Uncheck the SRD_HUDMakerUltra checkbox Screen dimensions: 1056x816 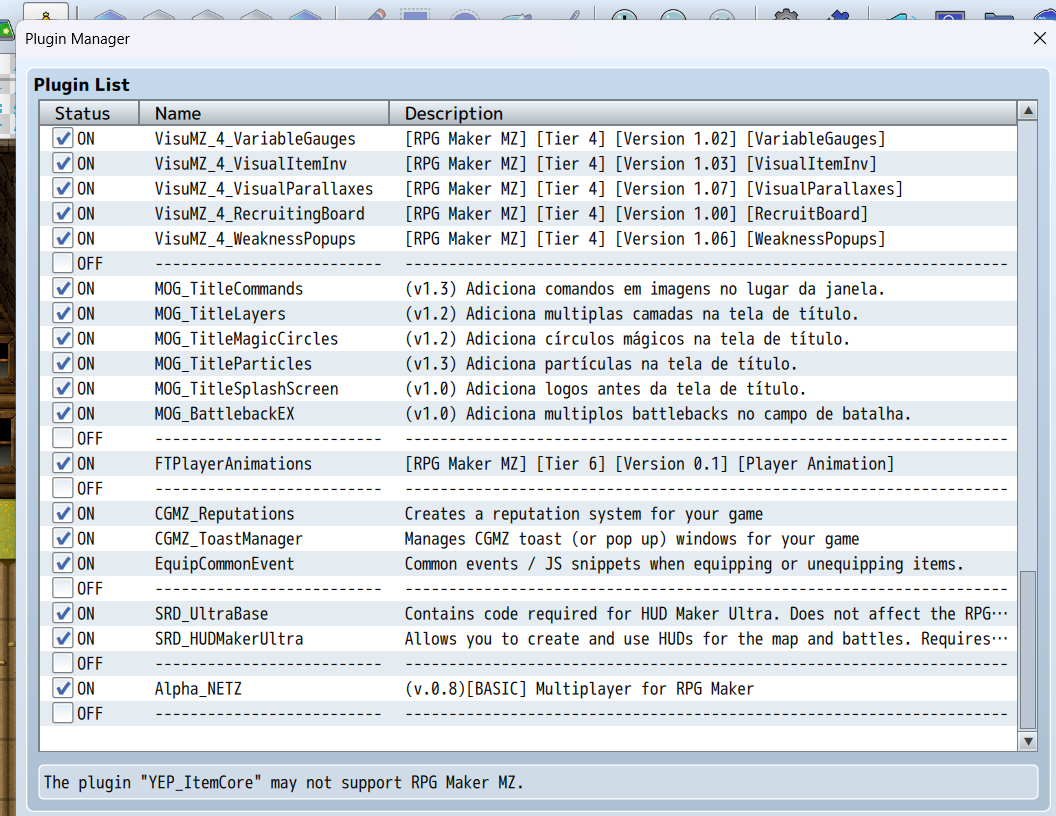(63, 639)
